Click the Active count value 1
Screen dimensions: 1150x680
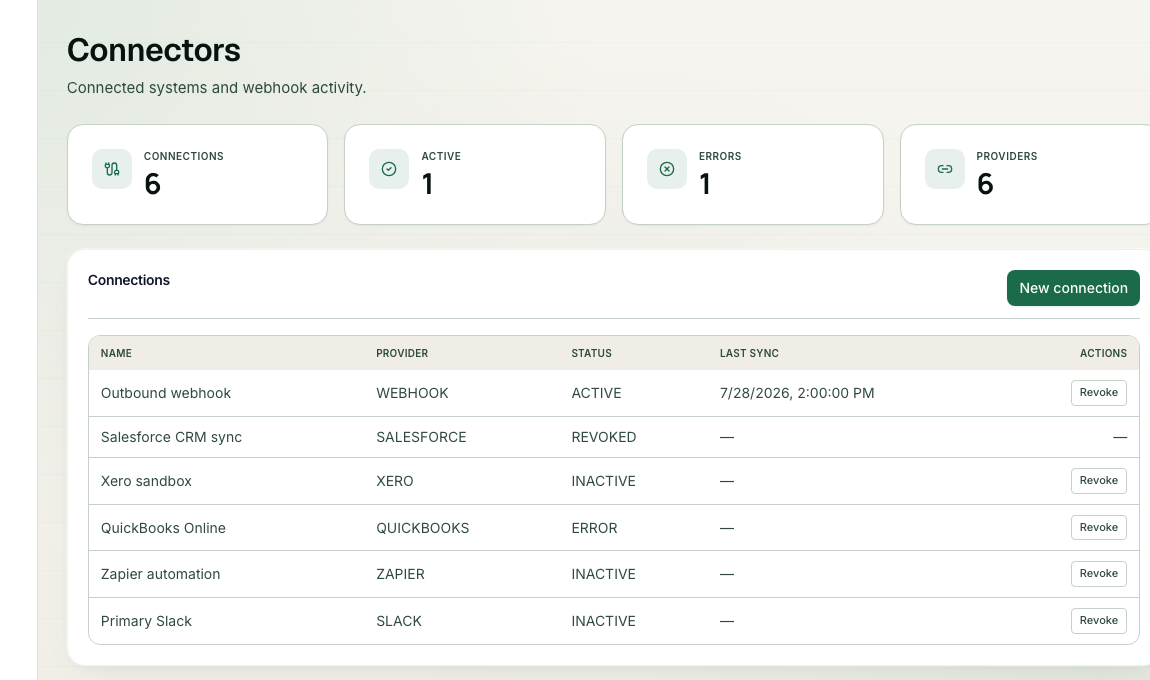click(x=428, y=184)
